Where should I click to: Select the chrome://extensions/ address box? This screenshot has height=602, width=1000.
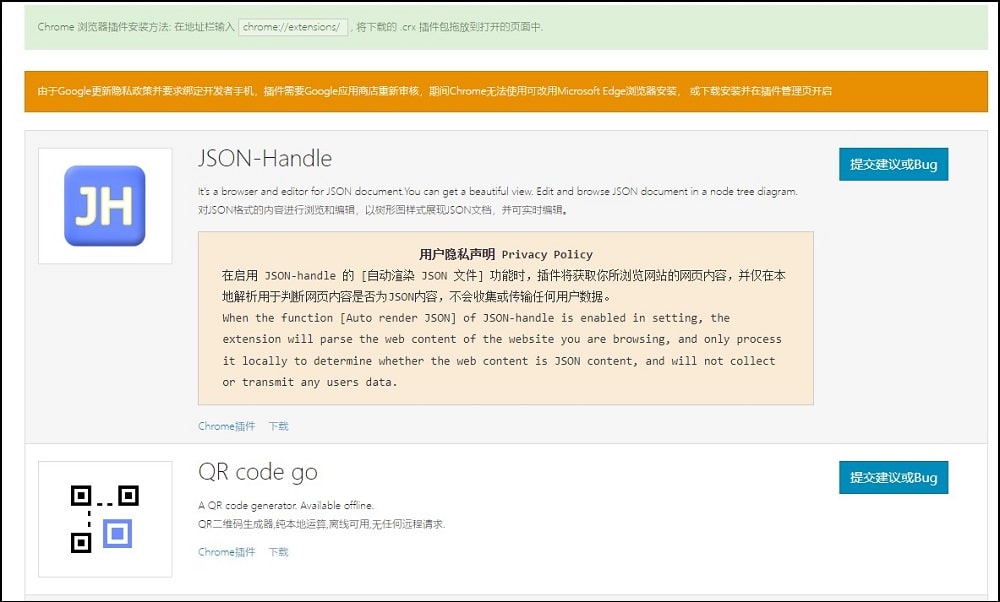click(293, 27)
